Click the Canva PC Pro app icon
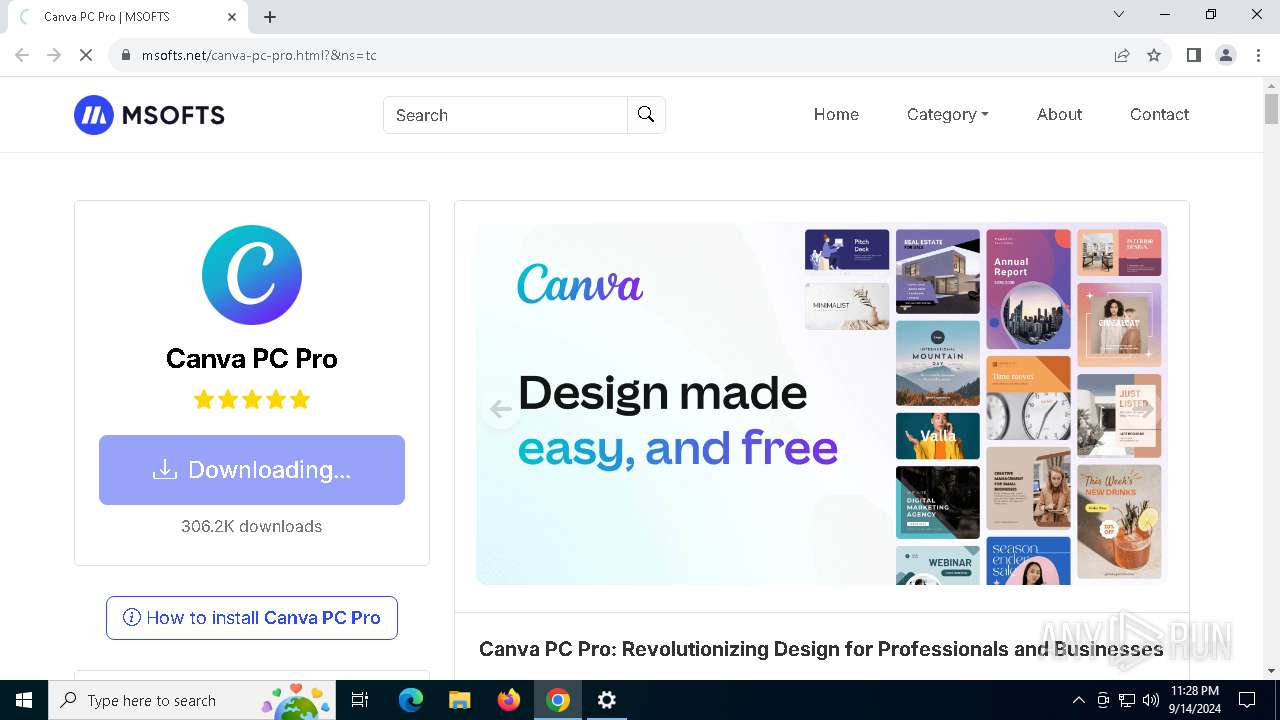The width and height of the screenshot is (1280, 720). pyautogui.click(x=252, y=274)
